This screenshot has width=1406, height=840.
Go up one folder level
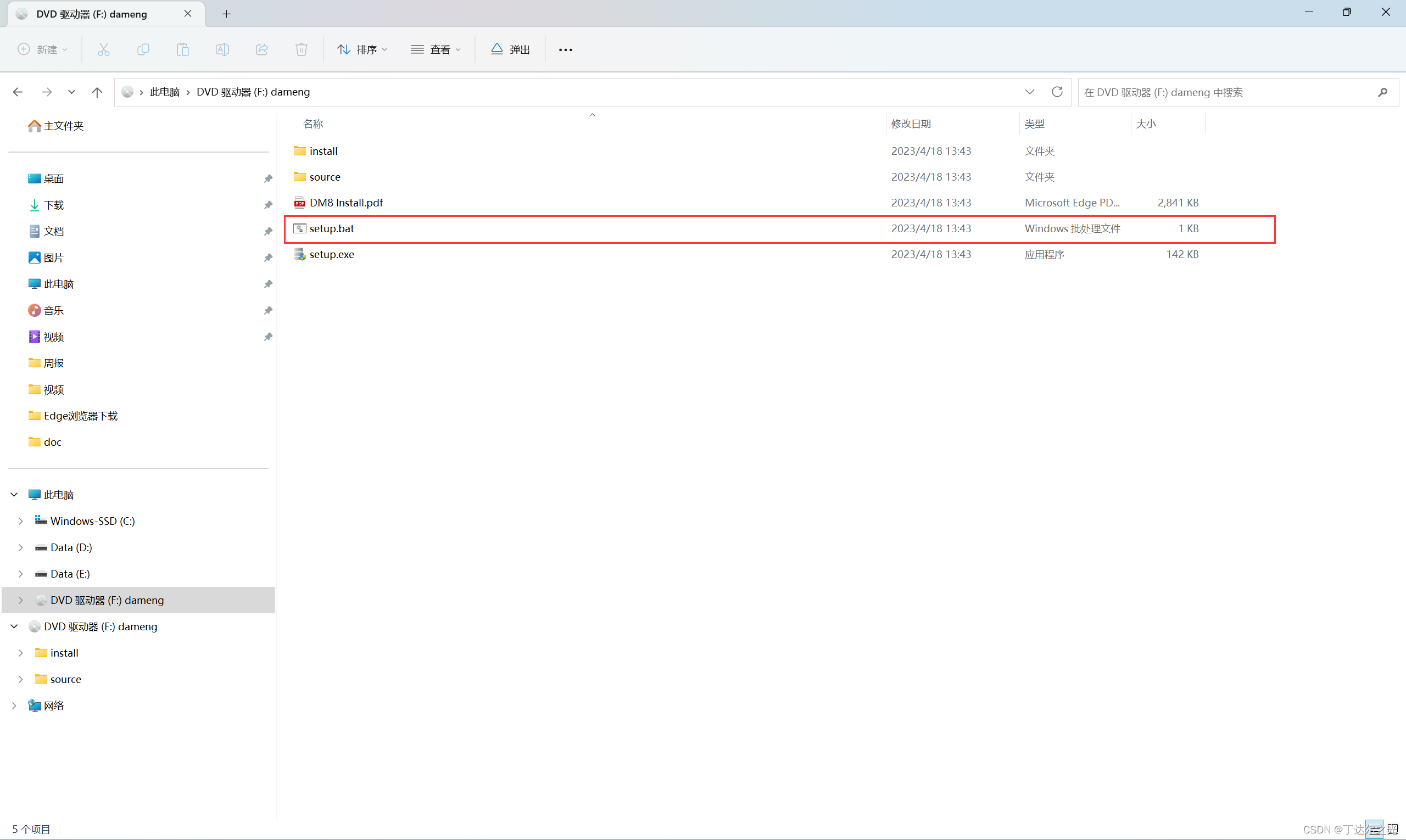[97, 92]
